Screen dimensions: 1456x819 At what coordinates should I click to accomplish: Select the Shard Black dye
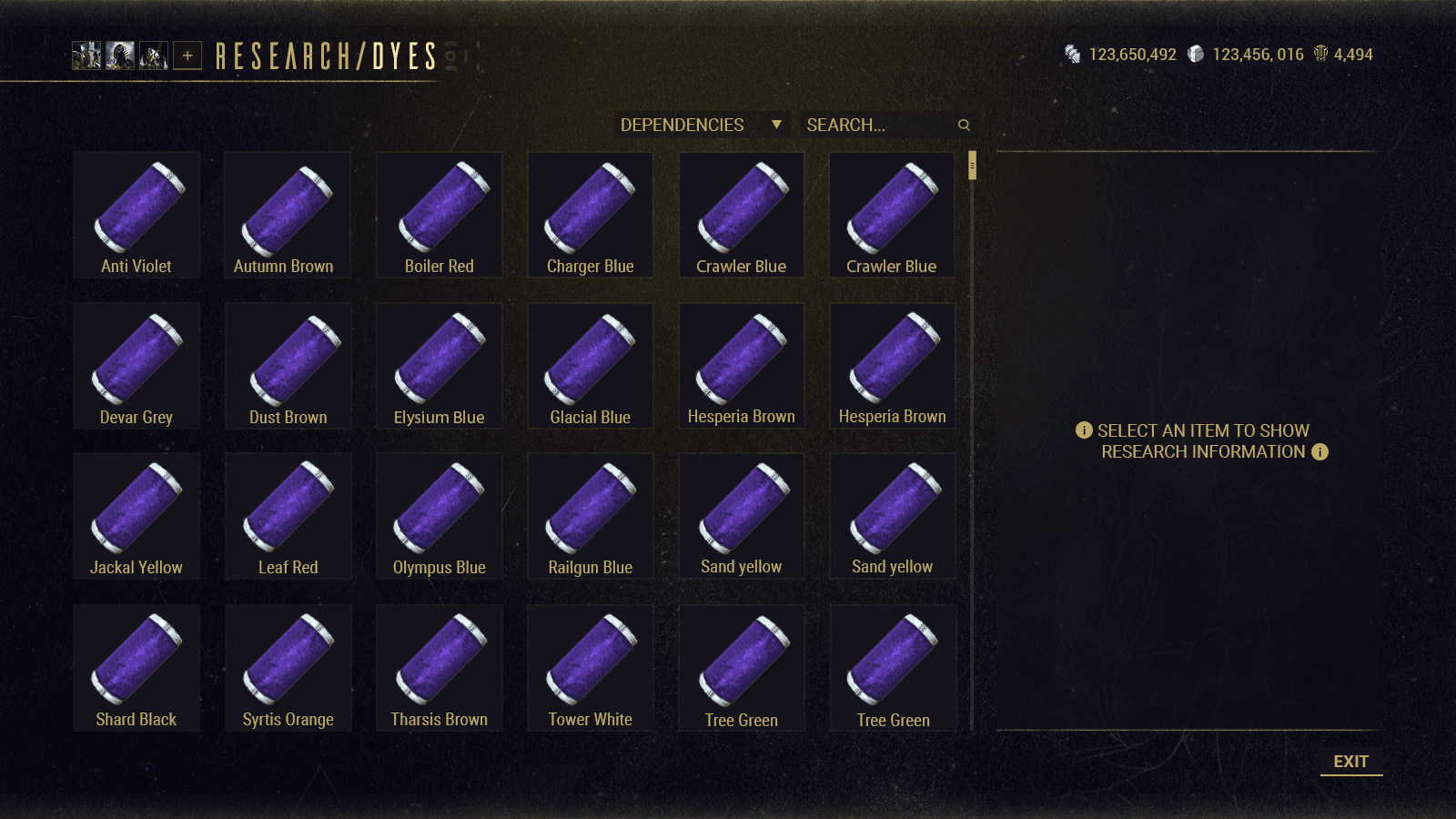[136, 668]
